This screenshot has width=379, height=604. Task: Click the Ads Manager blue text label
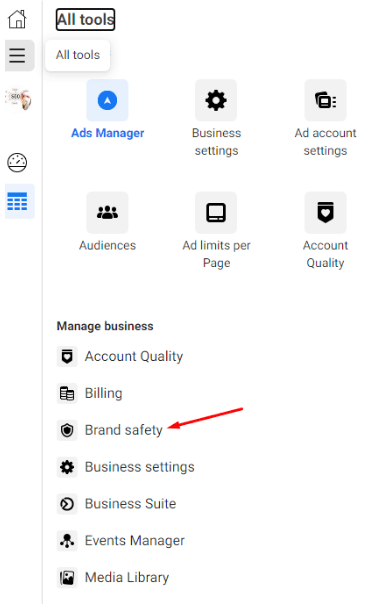point(107,133)
